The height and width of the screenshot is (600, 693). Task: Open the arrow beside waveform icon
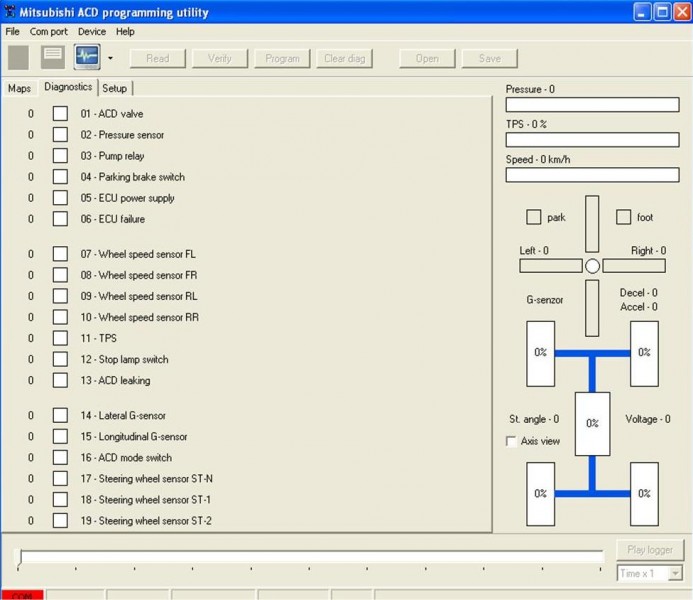pyautogui.click(x=110, y=58)
